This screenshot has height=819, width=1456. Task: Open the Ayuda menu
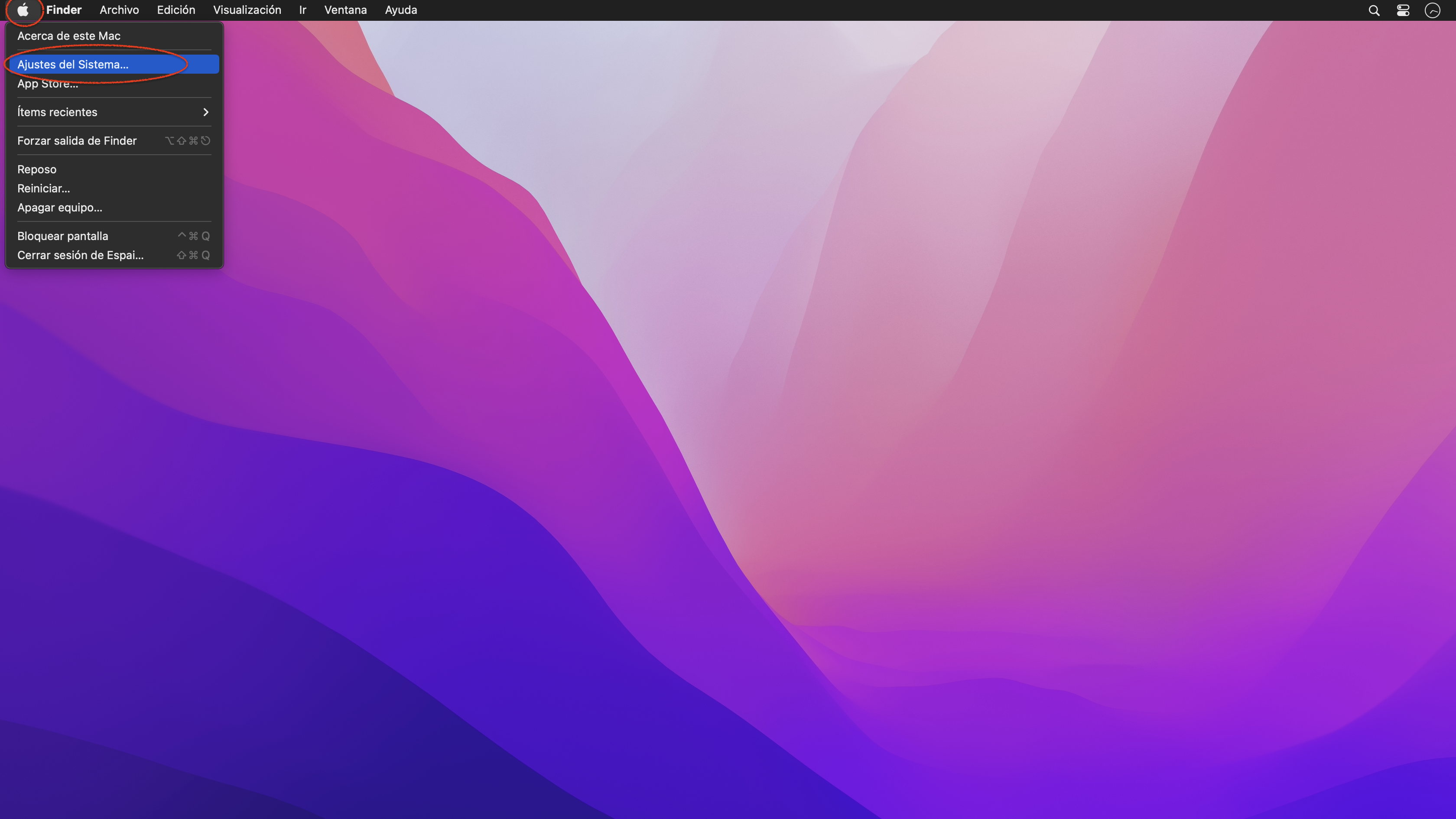click(401, 10)
